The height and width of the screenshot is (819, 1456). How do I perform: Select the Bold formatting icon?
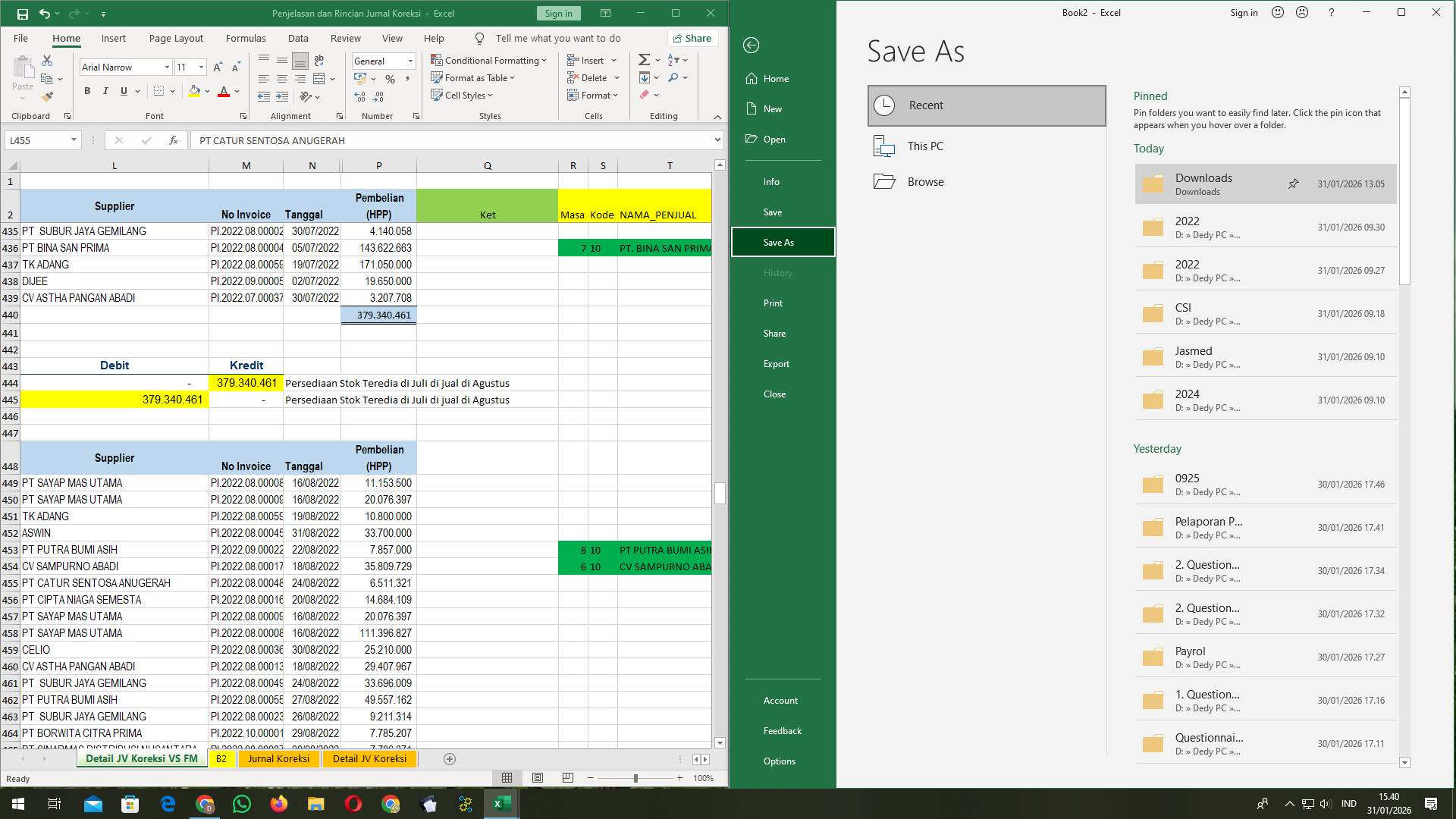coord(86,91)
